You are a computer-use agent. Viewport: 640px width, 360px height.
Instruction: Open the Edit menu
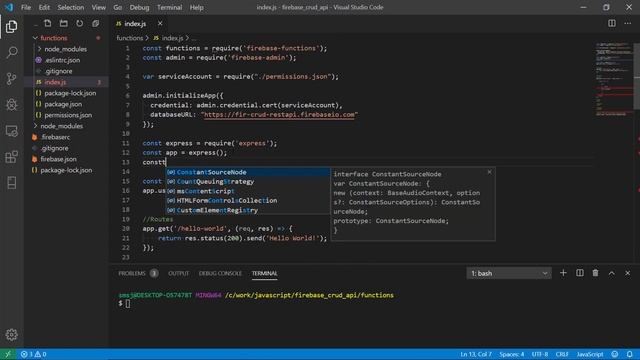44,7
